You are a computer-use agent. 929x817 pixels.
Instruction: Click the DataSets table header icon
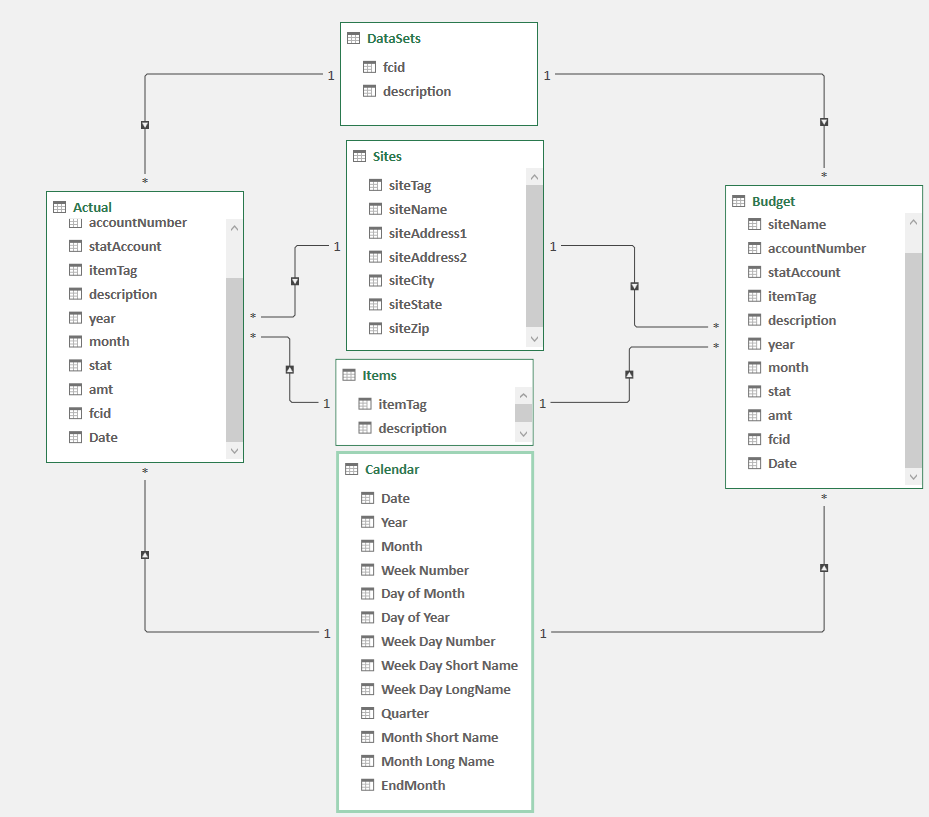click(x=353, y=39)
